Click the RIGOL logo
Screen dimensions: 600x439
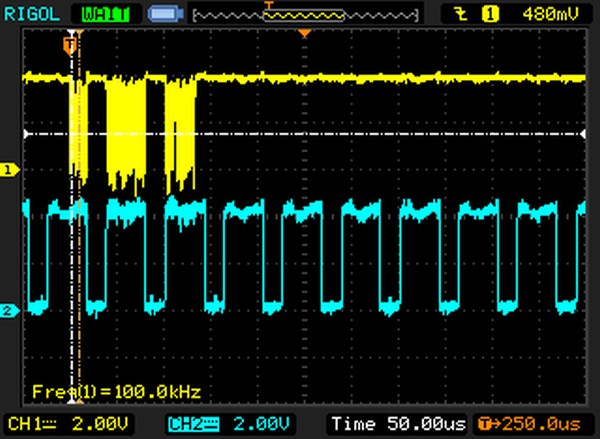pyautogui.click(x=33, y=14)
